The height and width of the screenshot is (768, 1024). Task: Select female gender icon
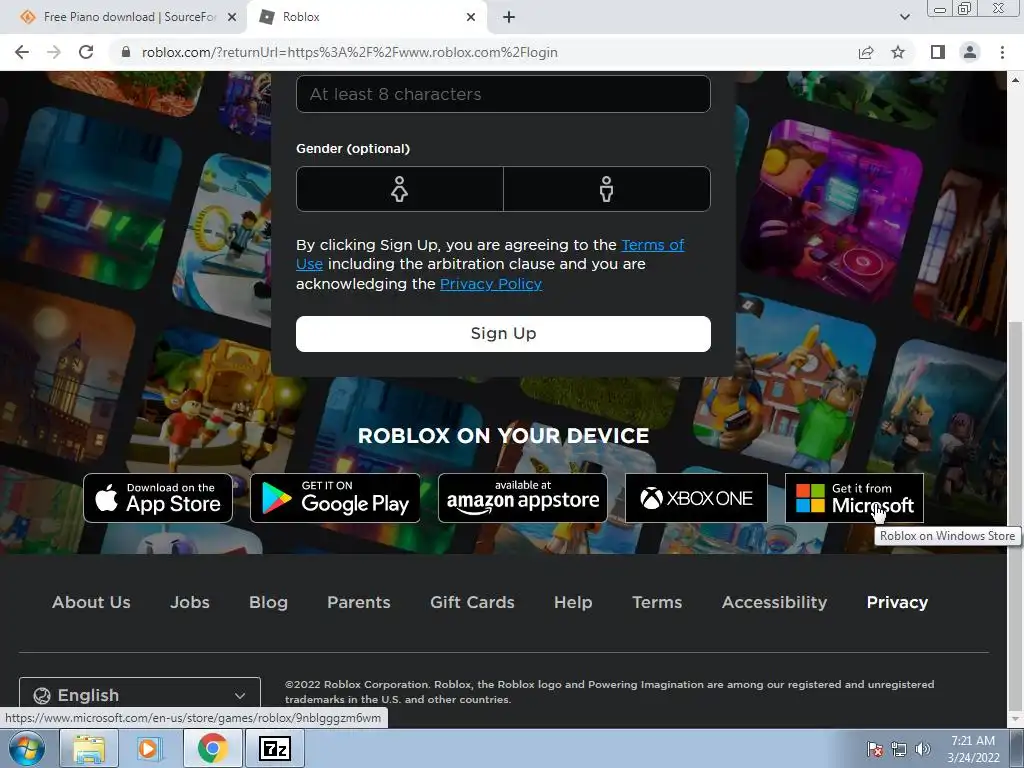point(400,189)
